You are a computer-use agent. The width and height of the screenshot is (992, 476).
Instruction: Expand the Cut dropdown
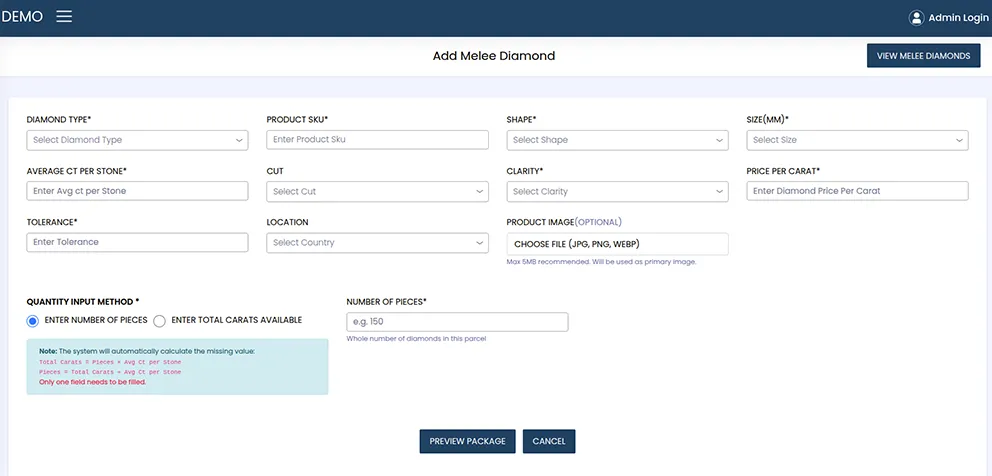coord(377,191)
